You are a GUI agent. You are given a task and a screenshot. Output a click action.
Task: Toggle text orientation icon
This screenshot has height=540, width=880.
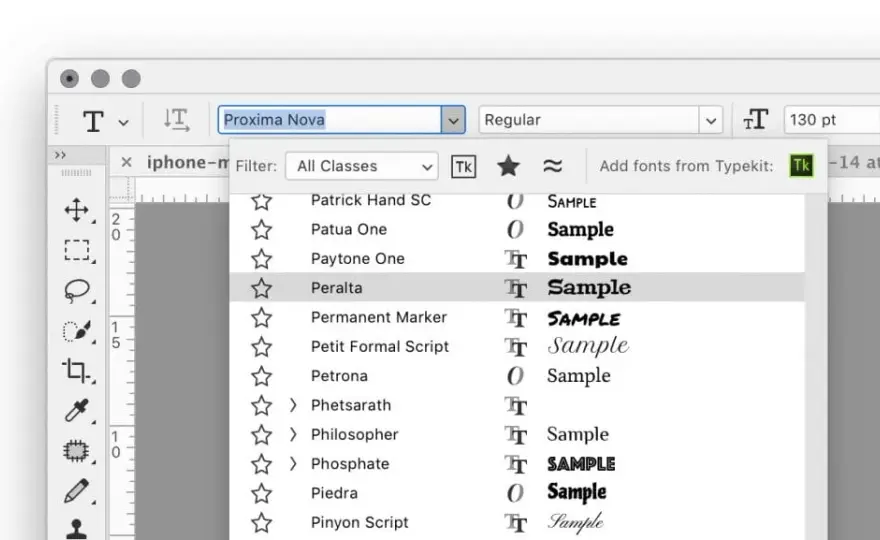coord(176,120)
